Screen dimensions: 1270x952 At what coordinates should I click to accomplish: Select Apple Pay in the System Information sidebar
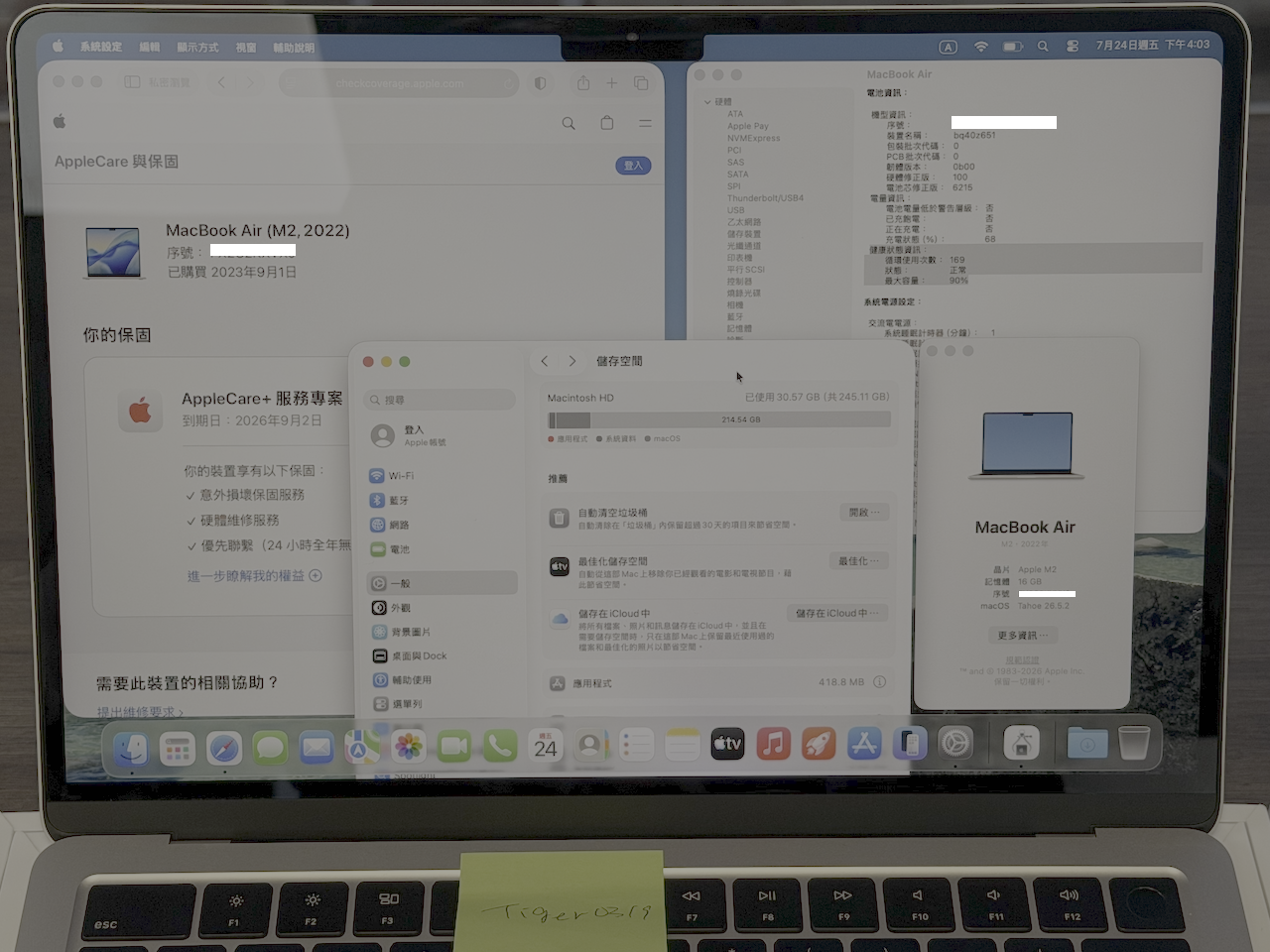click(747, 126)
